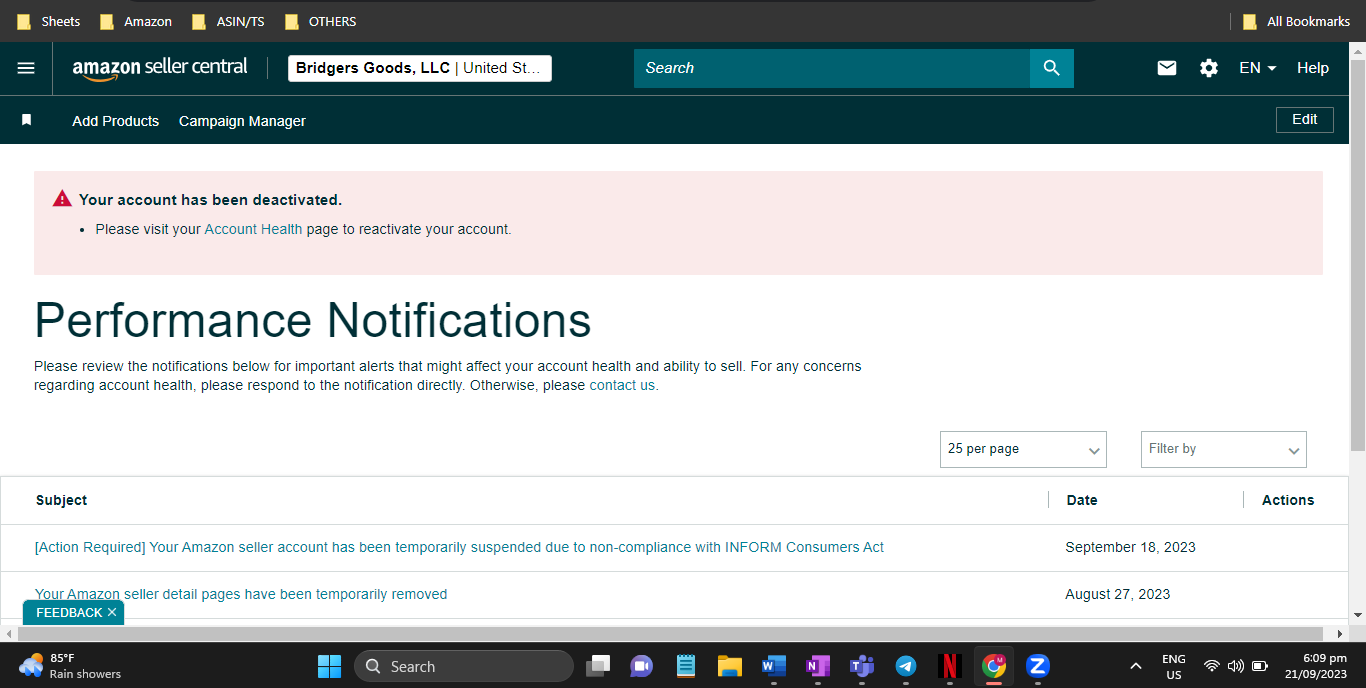Open the Notepad app in the taskbar
This screenshot has height=688, width=1366.
685,666
